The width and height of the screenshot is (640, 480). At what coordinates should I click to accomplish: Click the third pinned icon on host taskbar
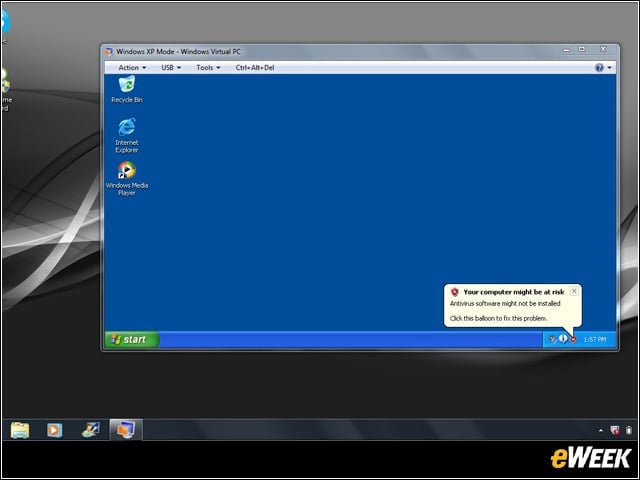pyautogui.click(x=90, y=430)
